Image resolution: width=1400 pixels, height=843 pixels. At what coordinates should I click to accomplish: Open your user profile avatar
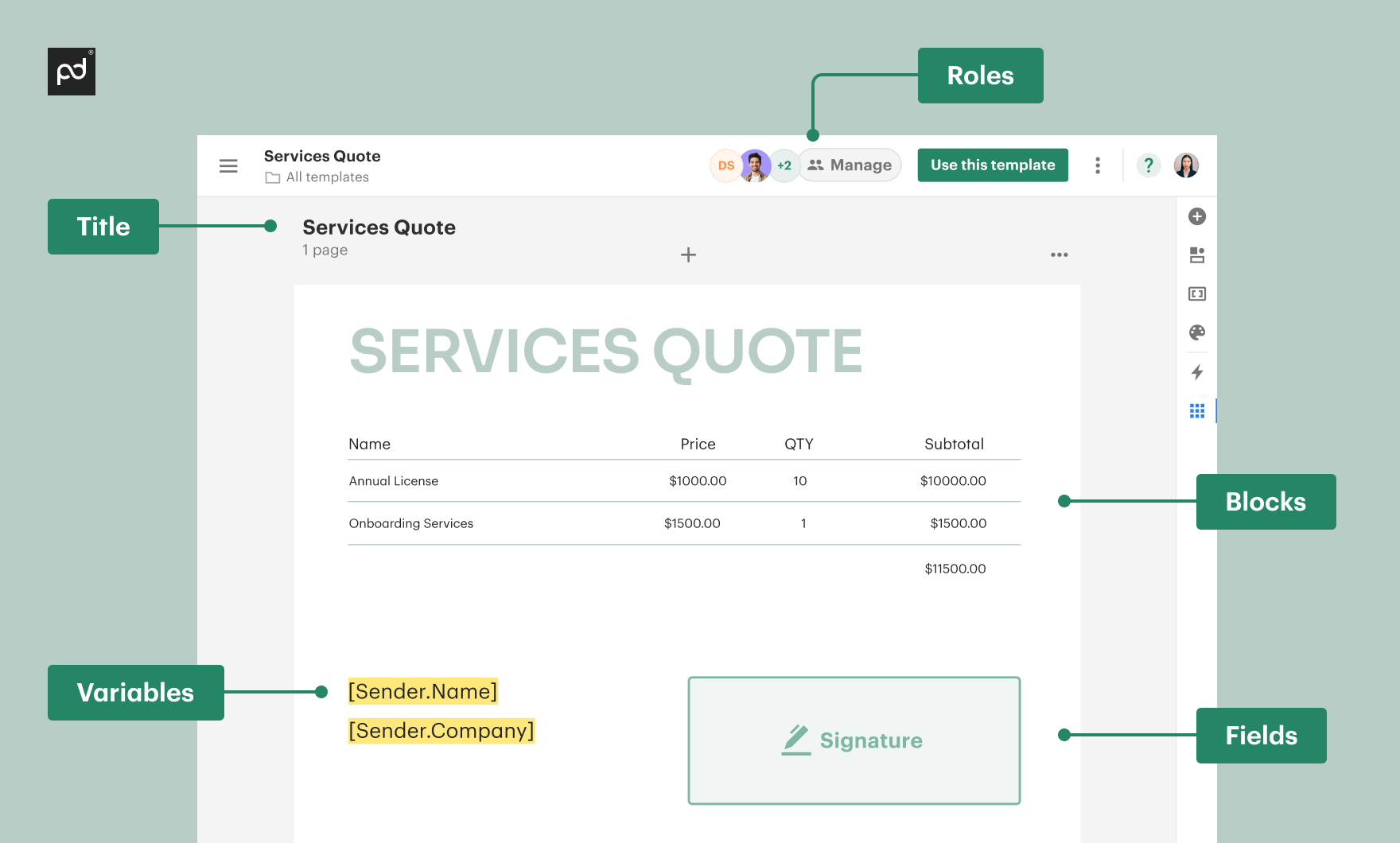(1186, 165)
